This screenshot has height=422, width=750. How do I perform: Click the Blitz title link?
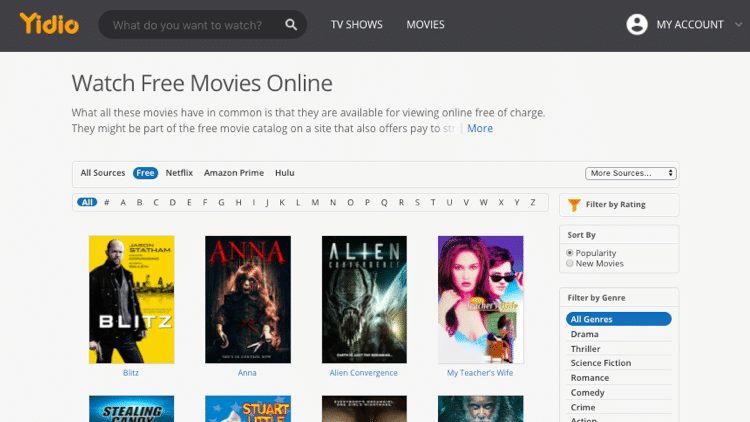pos(131,373)
